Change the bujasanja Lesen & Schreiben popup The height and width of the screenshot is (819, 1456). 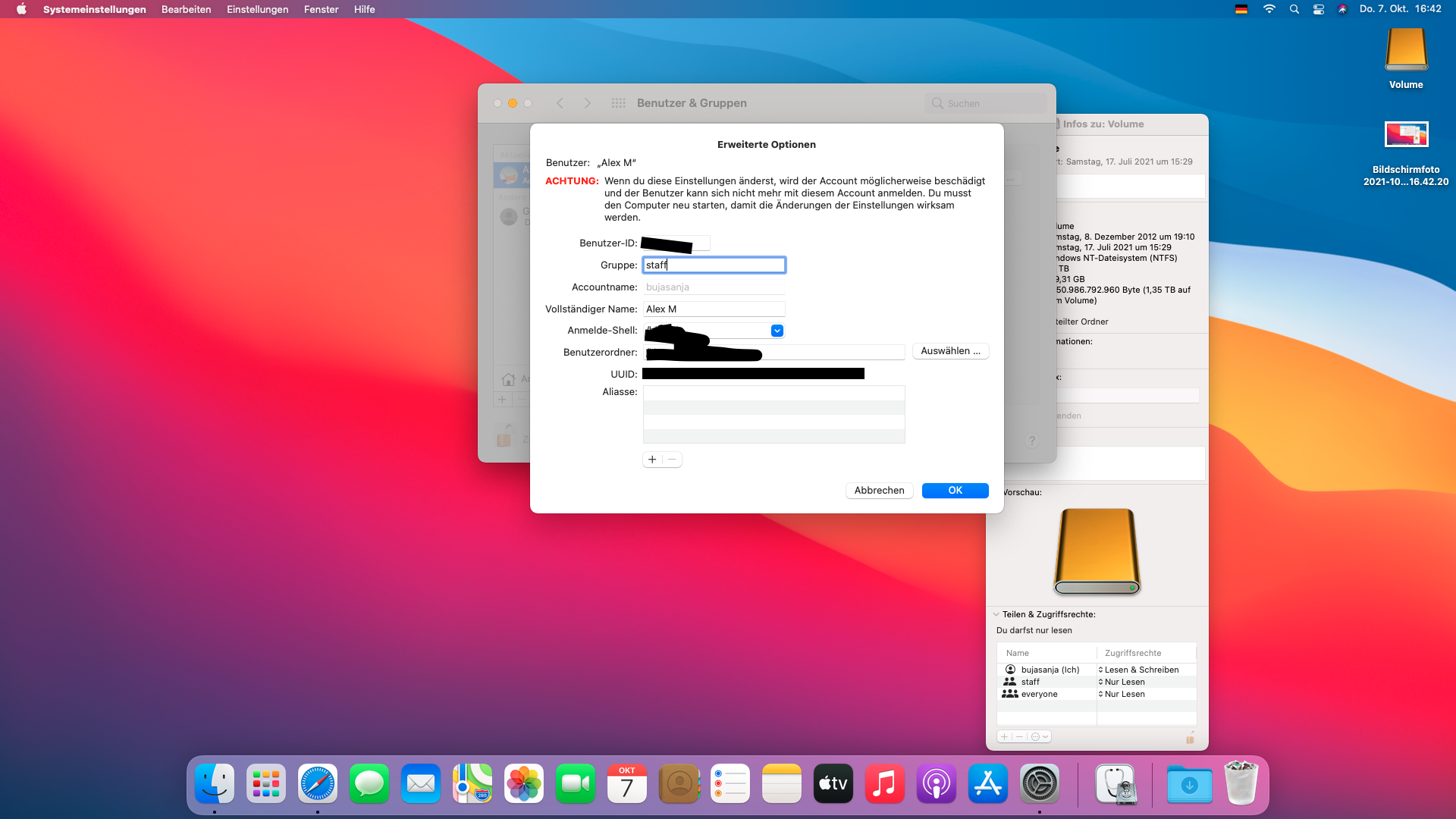tap(1141, 670)
